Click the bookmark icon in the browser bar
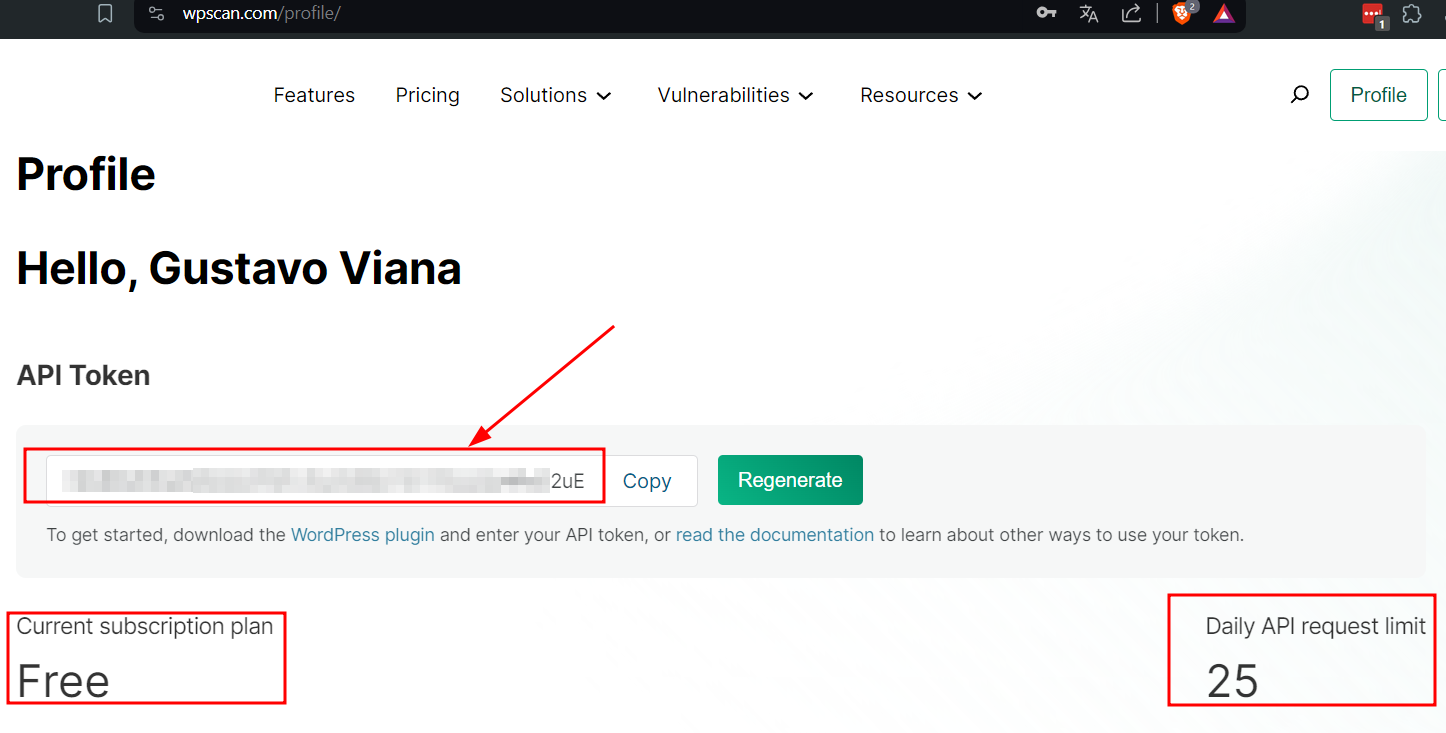 click(x=105, y=14)
